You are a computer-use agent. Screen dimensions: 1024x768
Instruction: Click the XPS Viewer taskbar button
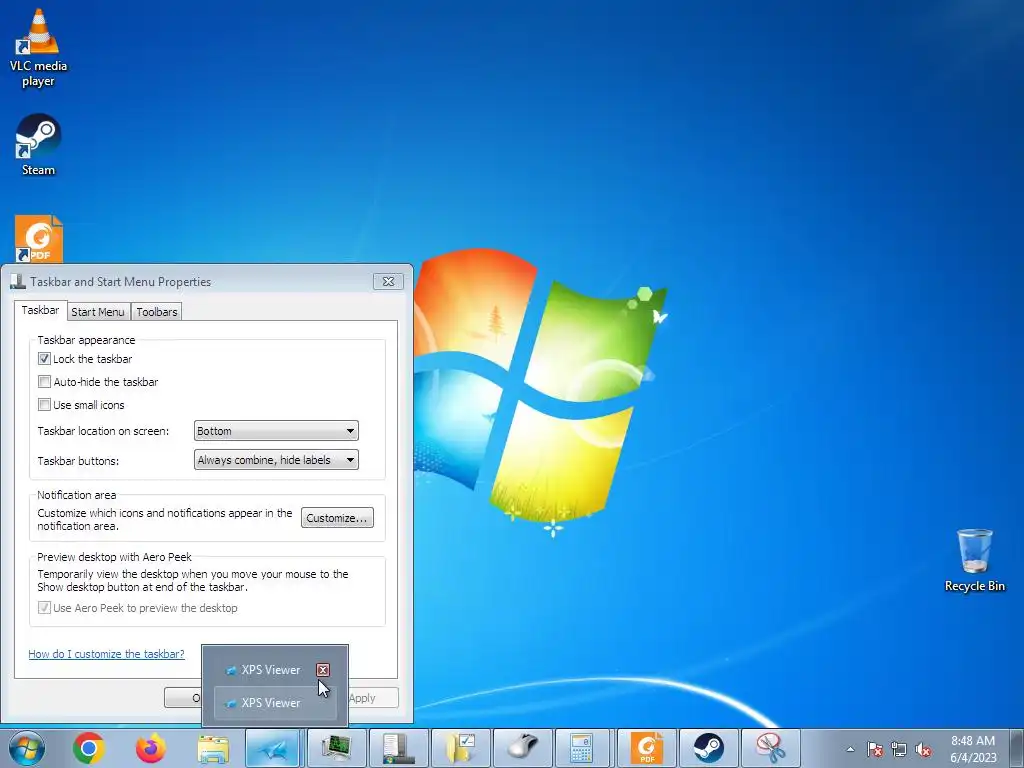(x=273, y=748)
